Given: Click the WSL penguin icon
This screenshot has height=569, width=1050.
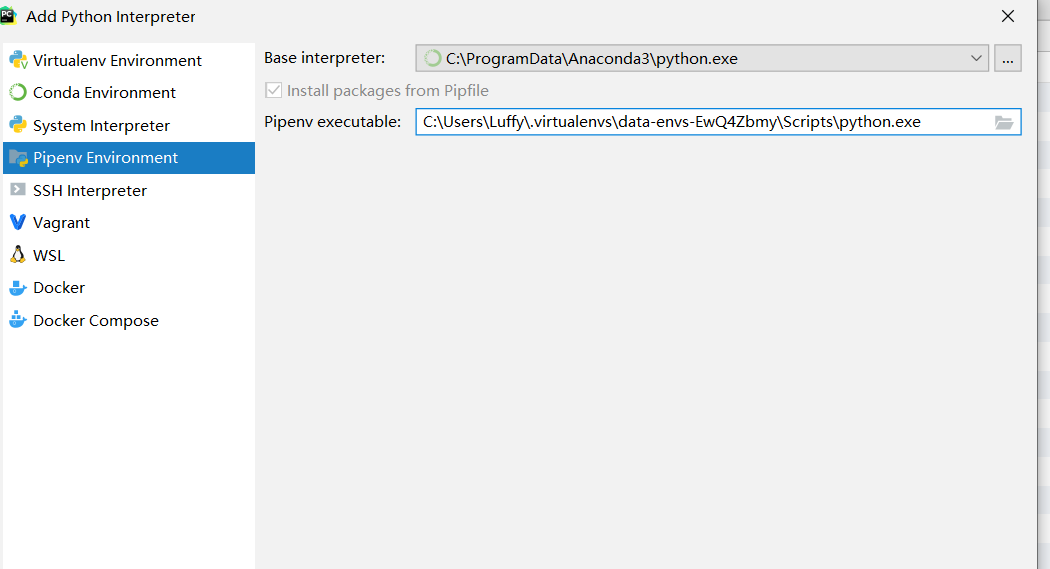Looking at the screenshot, I should click(x=18, y=255).
